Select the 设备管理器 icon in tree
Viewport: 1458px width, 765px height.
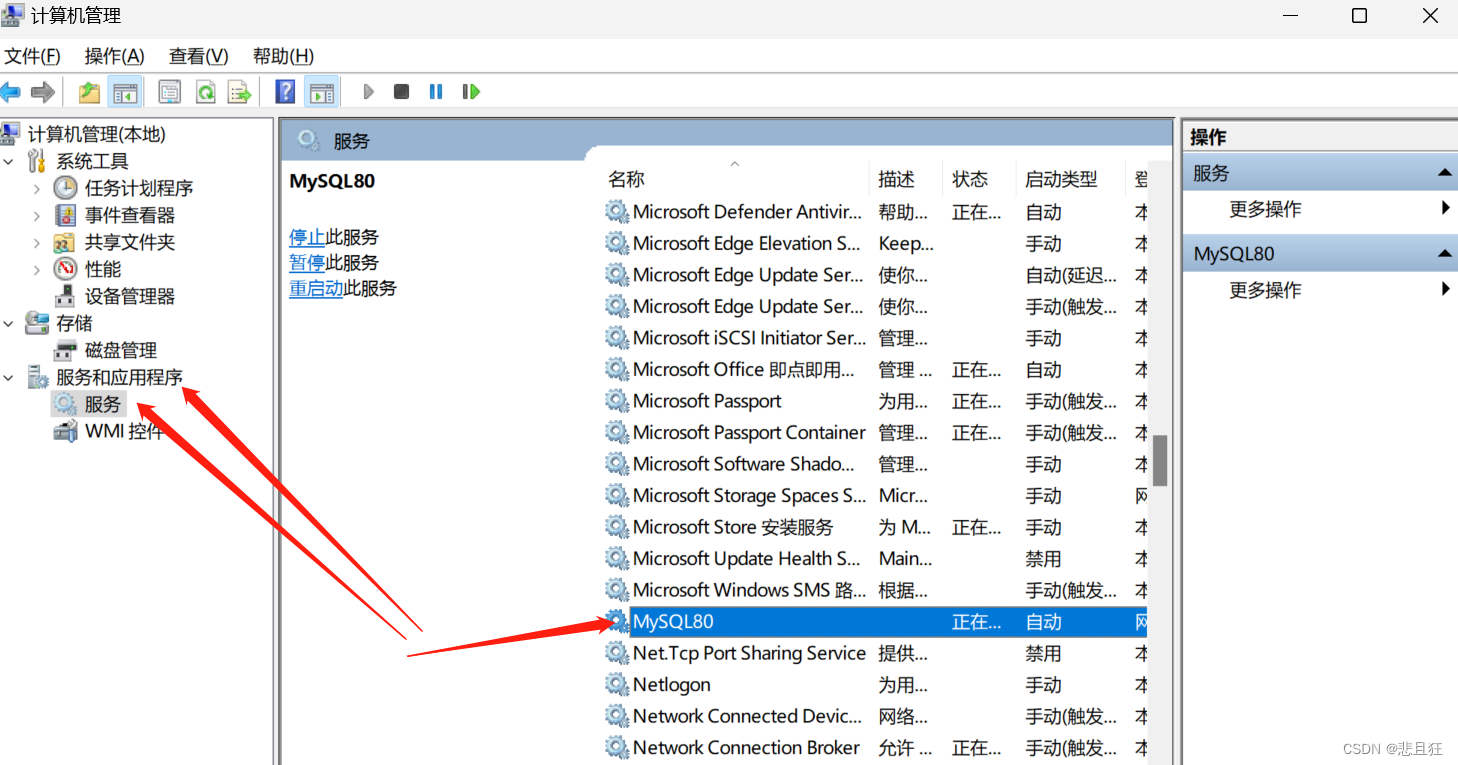point(65,296)
